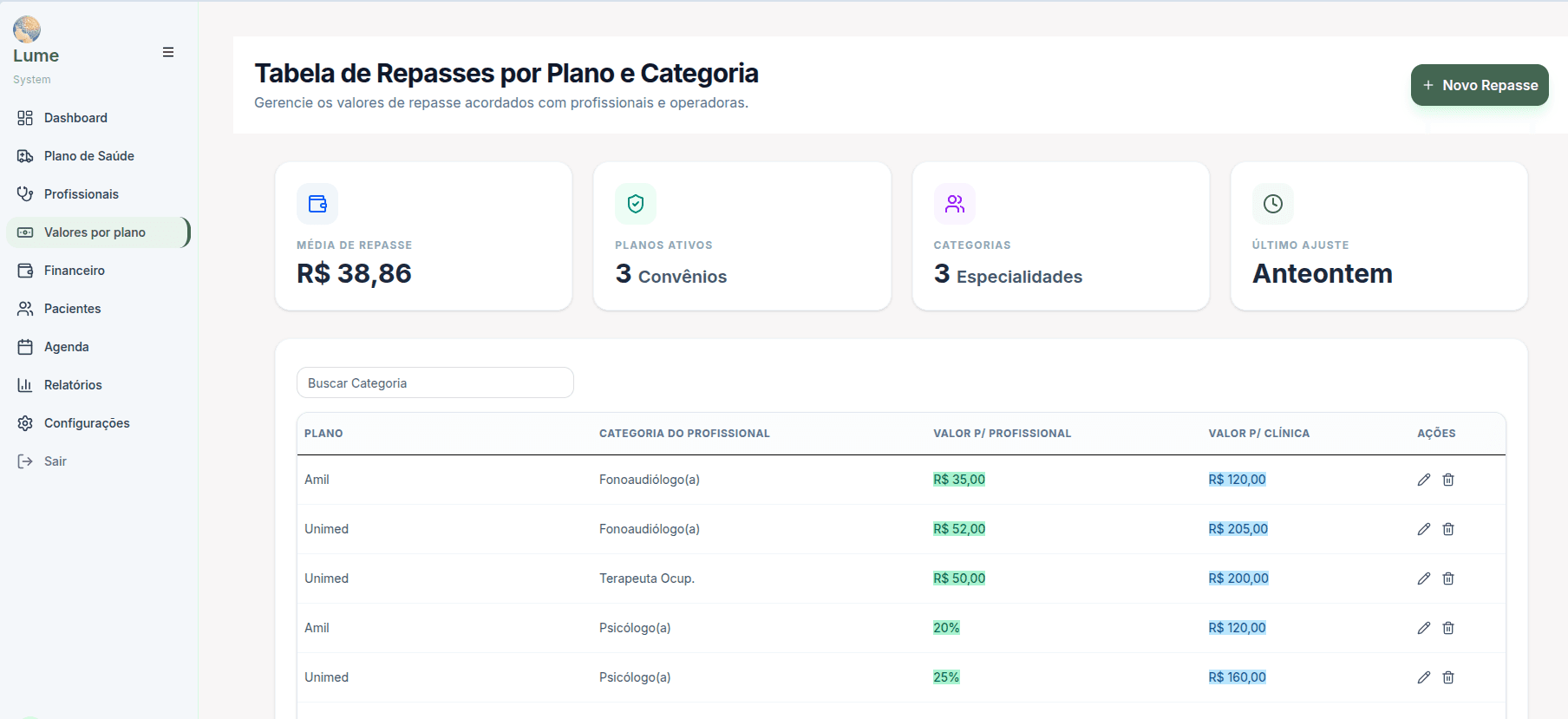Click the Lume logo avatar
The image size is (1568, 719).
pos(27,29)
